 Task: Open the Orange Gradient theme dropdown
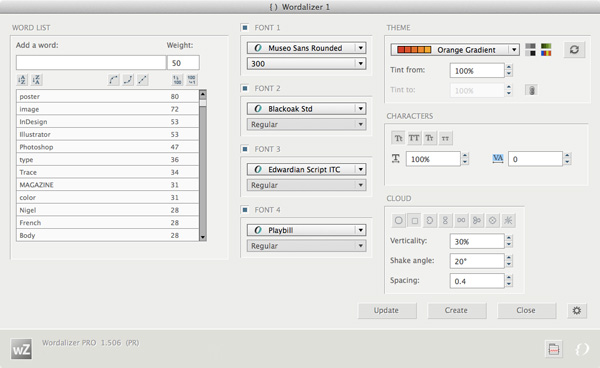[455, 50]
